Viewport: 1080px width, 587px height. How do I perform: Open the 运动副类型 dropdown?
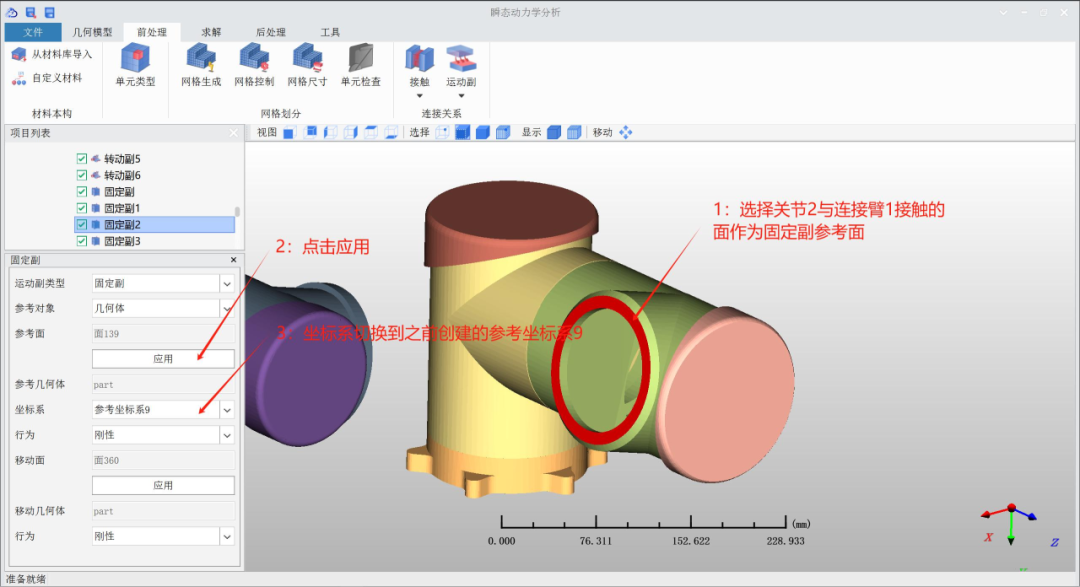(227, 283)
